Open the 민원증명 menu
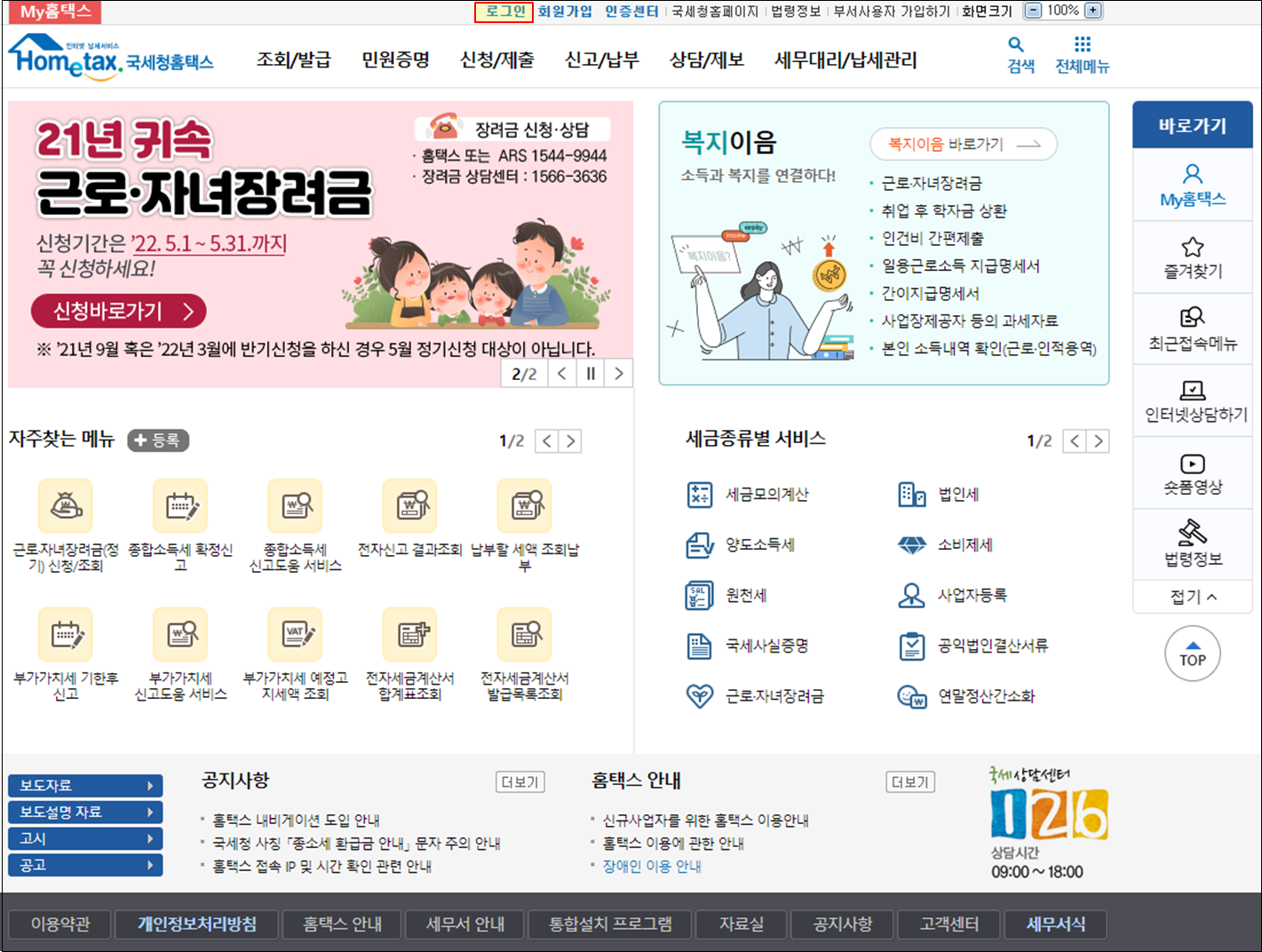The image size is (1262, 952). tap(395, 60)
